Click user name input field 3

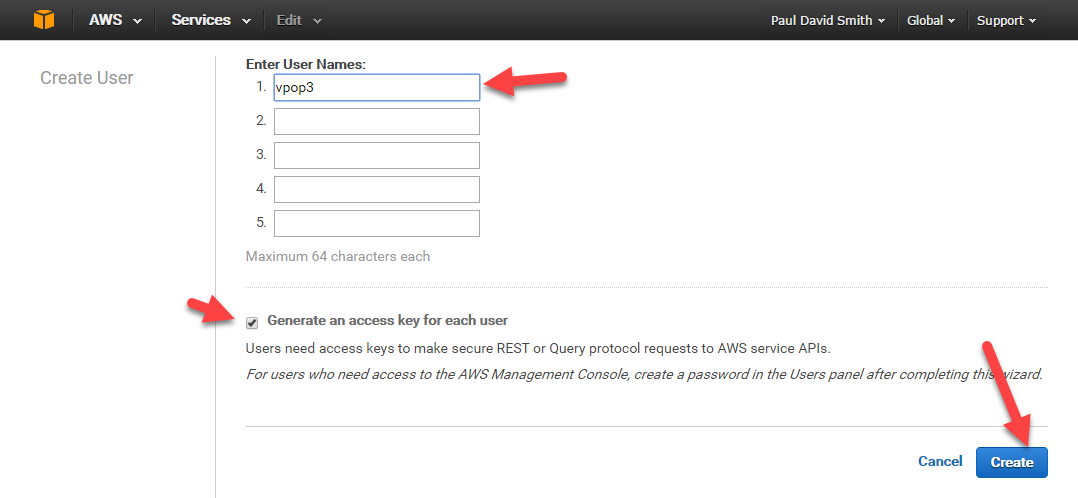(377, 155)
